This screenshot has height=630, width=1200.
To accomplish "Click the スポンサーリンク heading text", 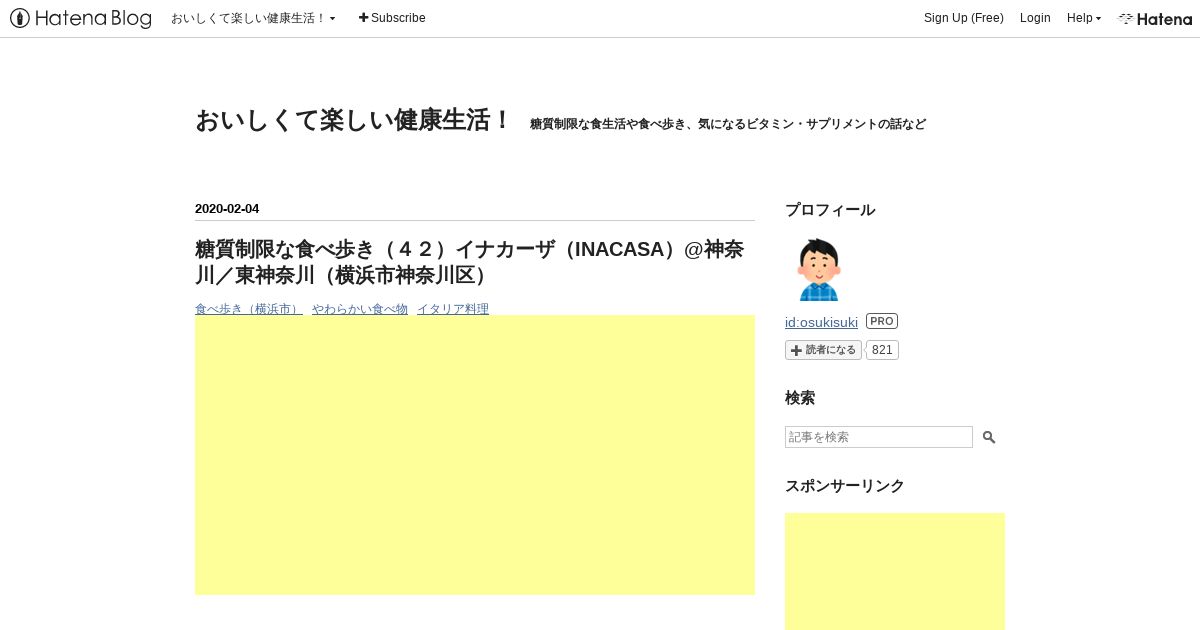I will (845, 486).
